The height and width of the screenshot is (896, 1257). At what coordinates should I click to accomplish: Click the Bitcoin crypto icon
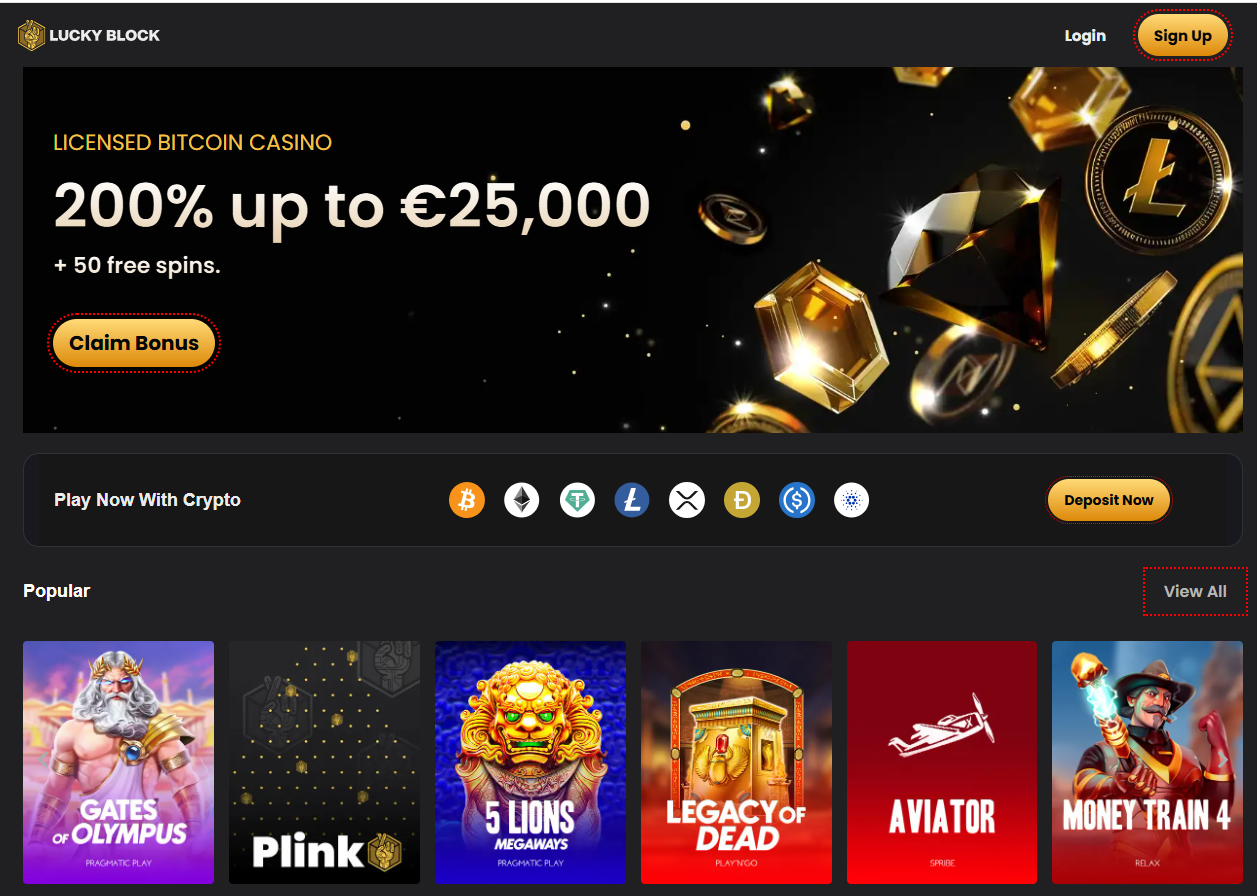click(x=467, y=499)
